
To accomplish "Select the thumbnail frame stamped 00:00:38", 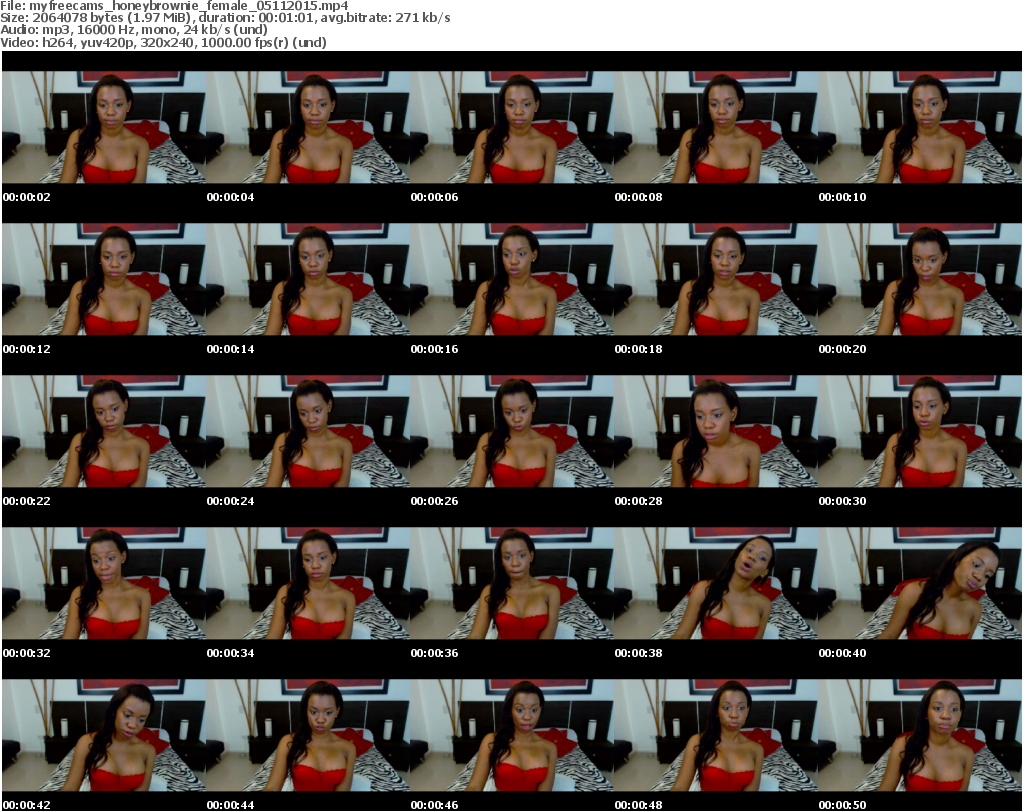I will 716,584.
